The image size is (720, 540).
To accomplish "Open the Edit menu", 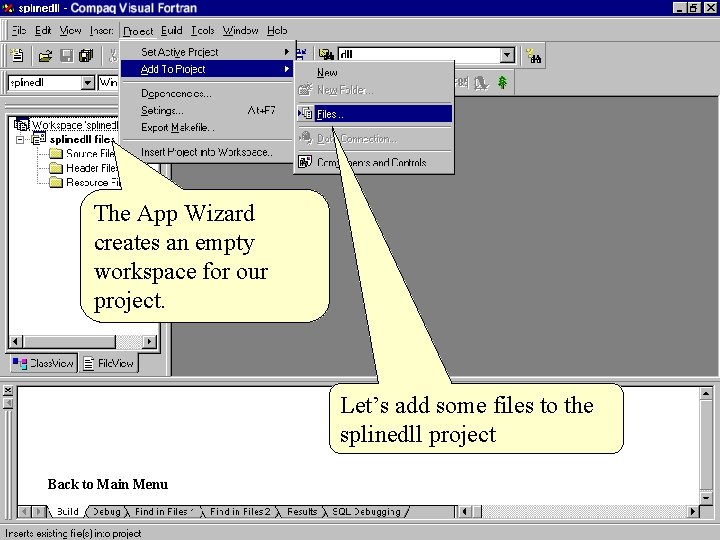I will [43, 30].
